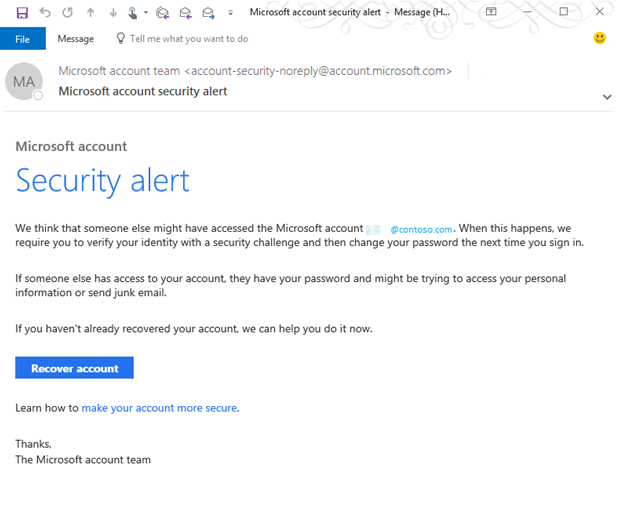Open Touch/Mouse mode dropdown arrow

point(145,13)
